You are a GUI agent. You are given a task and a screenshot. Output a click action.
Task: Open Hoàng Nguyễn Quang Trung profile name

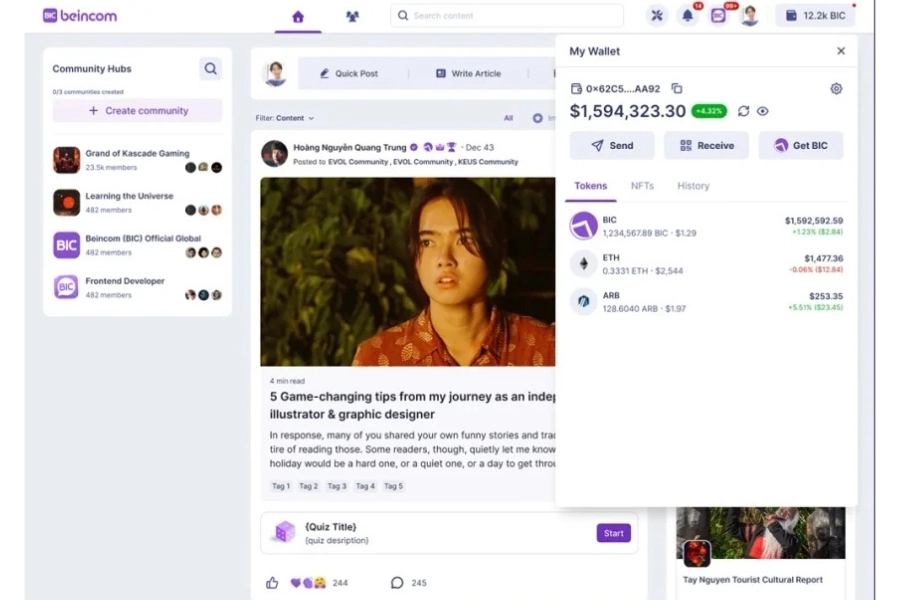(x=350, y=148)
